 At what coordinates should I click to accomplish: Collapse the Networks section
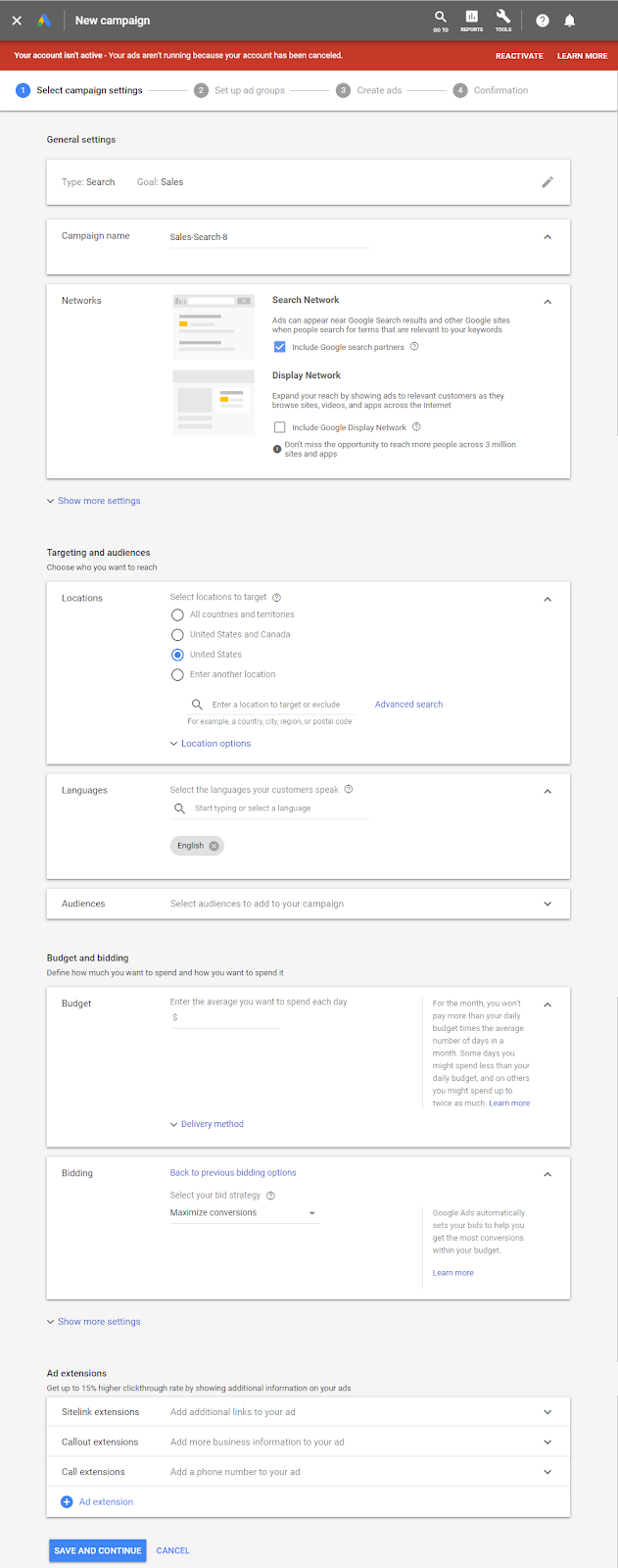pyautogui.click(x=547, y=302)
